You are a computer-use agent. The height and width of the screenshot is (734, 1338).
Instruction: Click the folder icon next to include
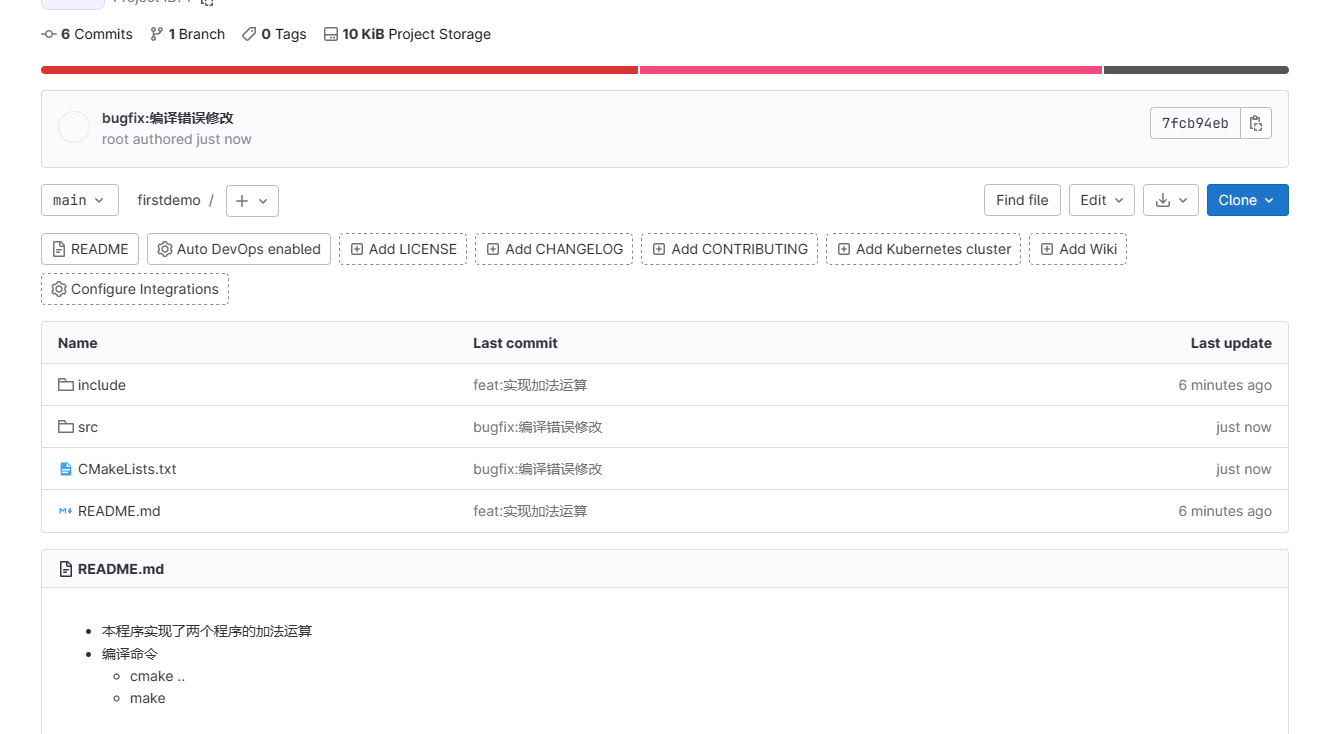tap(66, 385)
